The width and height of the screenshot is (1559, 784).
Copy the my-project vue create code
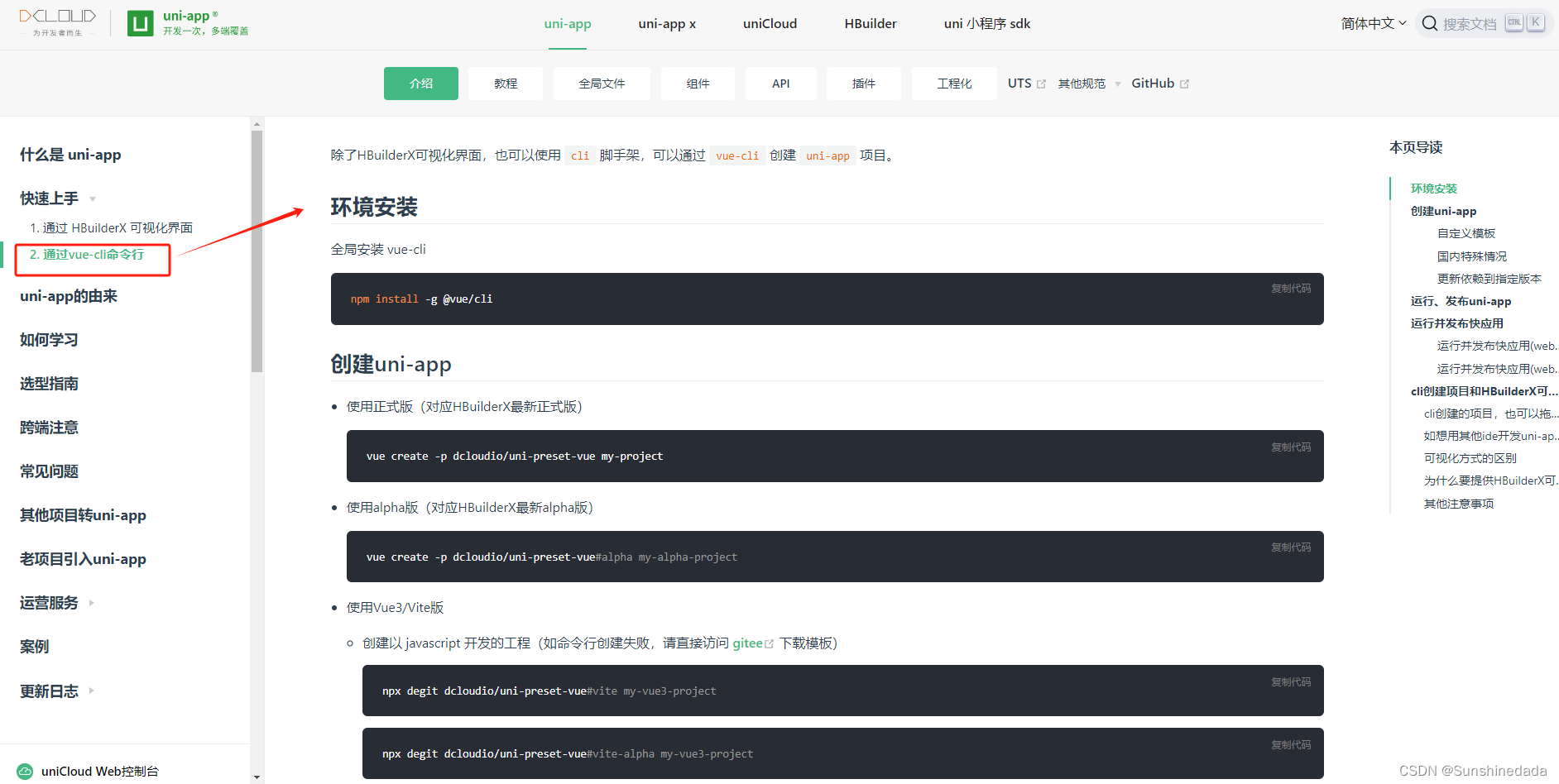click(x=1291, y=447)
